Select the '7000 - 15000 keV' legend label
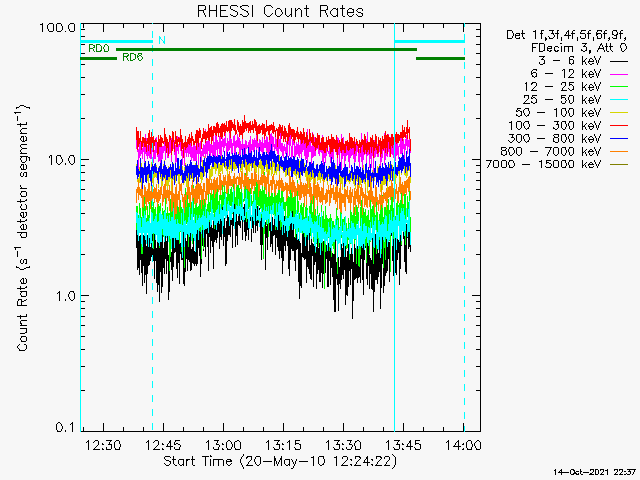 [x=543, y=164]
